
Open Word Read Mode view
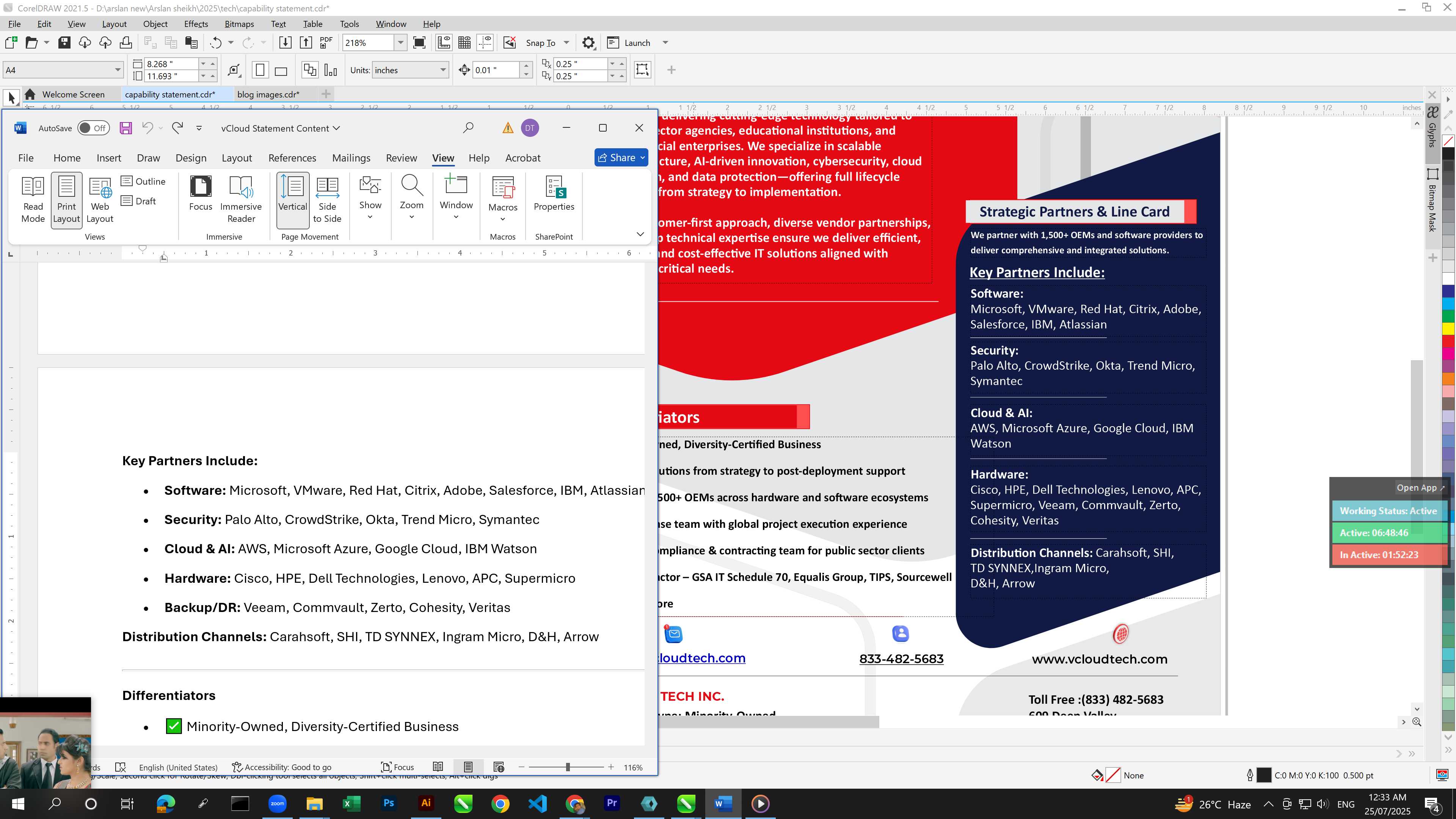[33, 199]
